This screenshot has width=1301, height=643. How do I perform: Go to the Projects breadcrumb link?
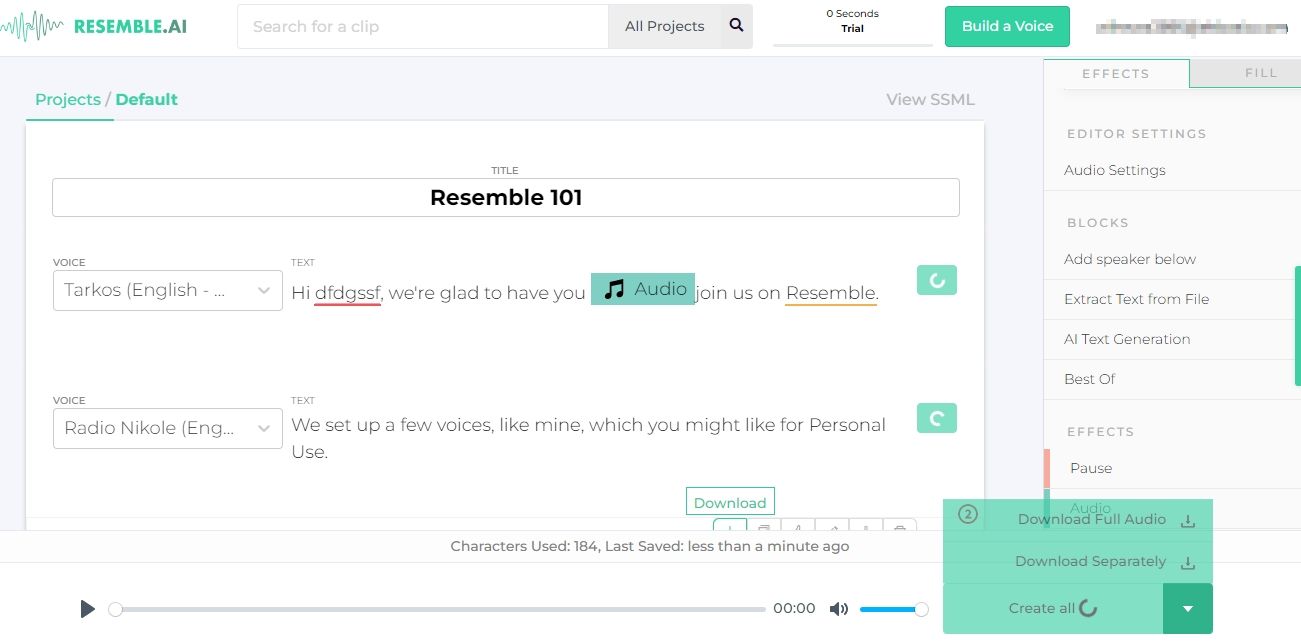[x=68, y=99]
